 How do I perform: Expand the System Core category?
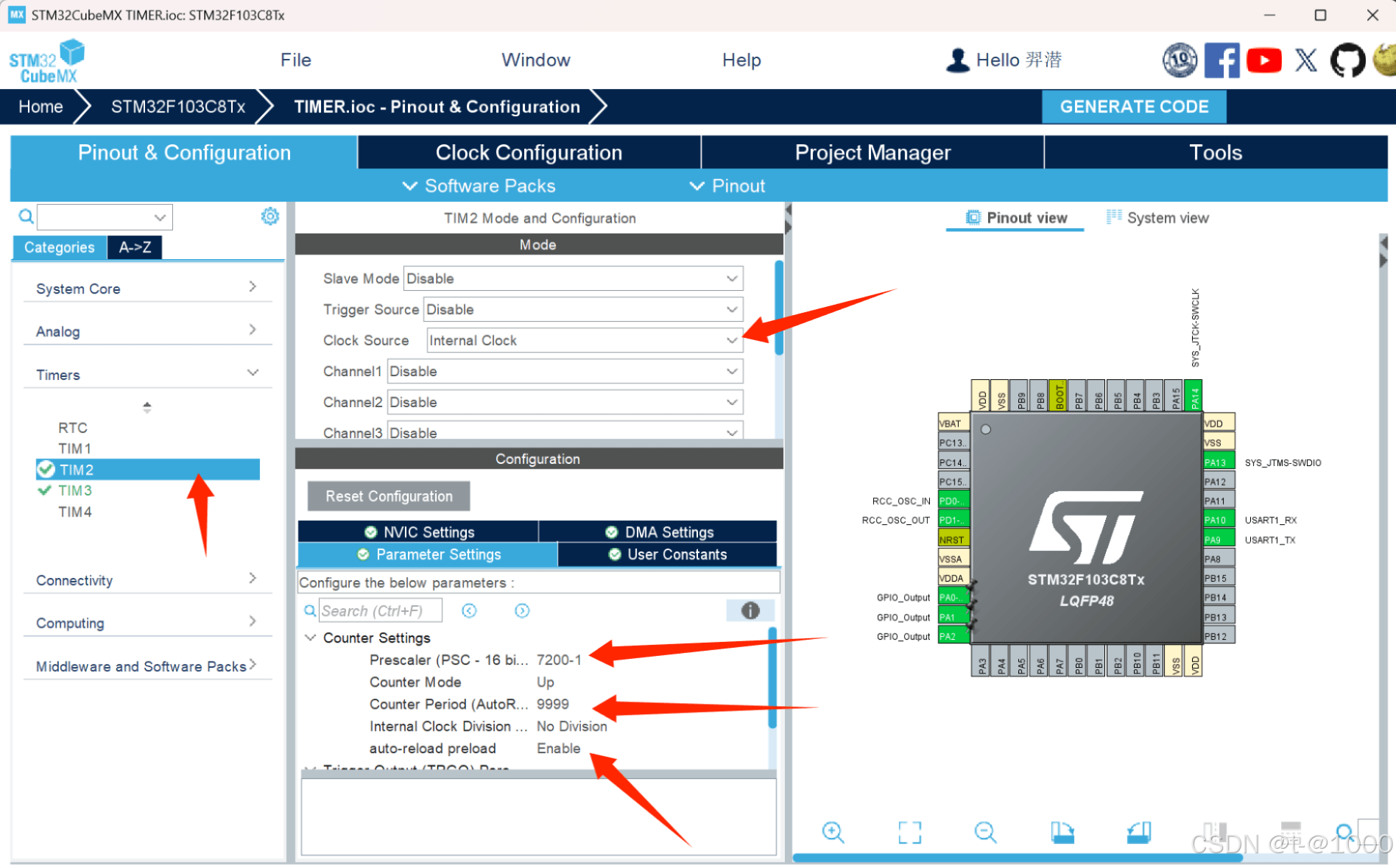click(x=147, y=288)
